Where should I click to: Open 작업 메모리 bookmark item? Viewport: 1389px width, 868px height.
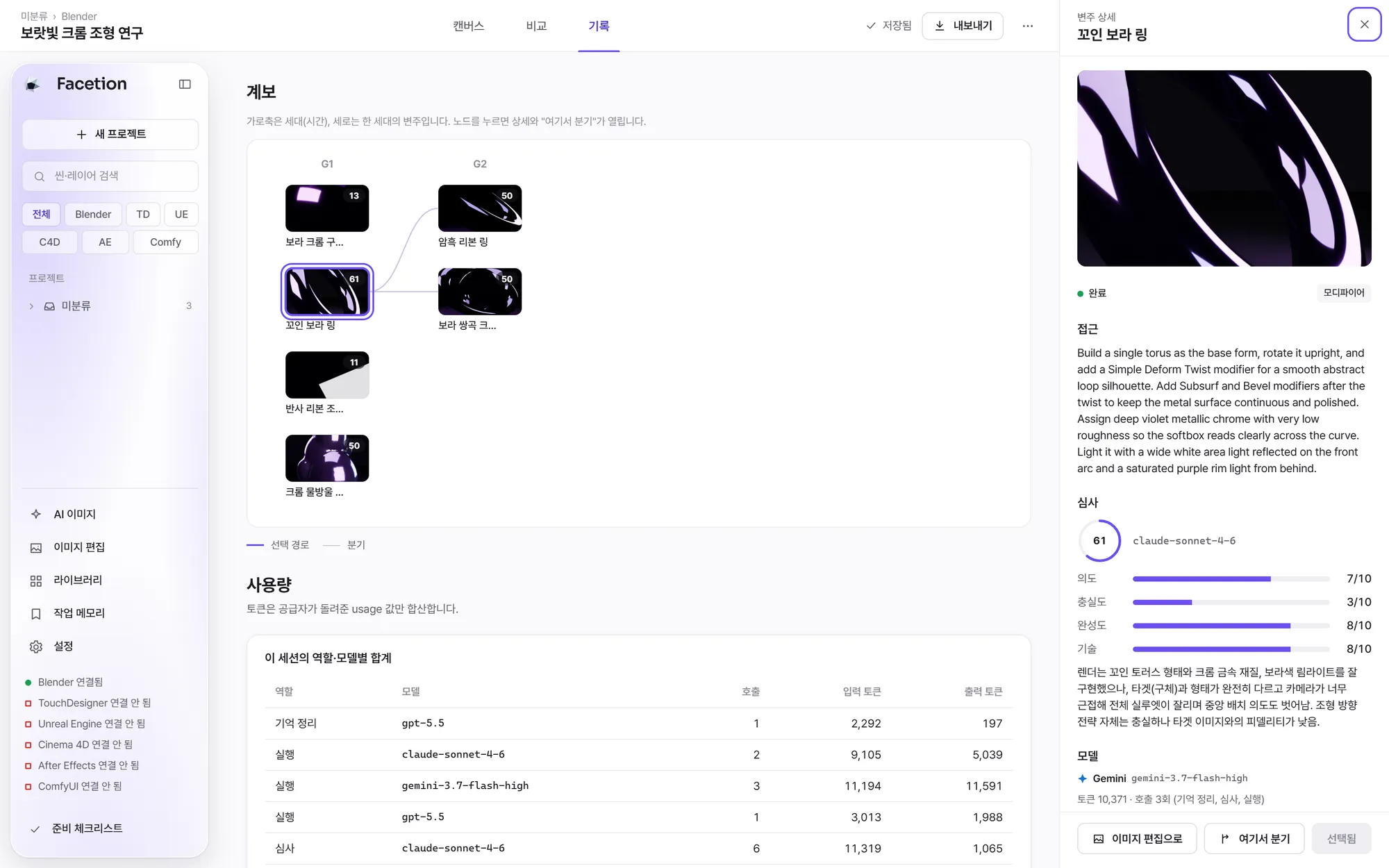pos(110,613)
